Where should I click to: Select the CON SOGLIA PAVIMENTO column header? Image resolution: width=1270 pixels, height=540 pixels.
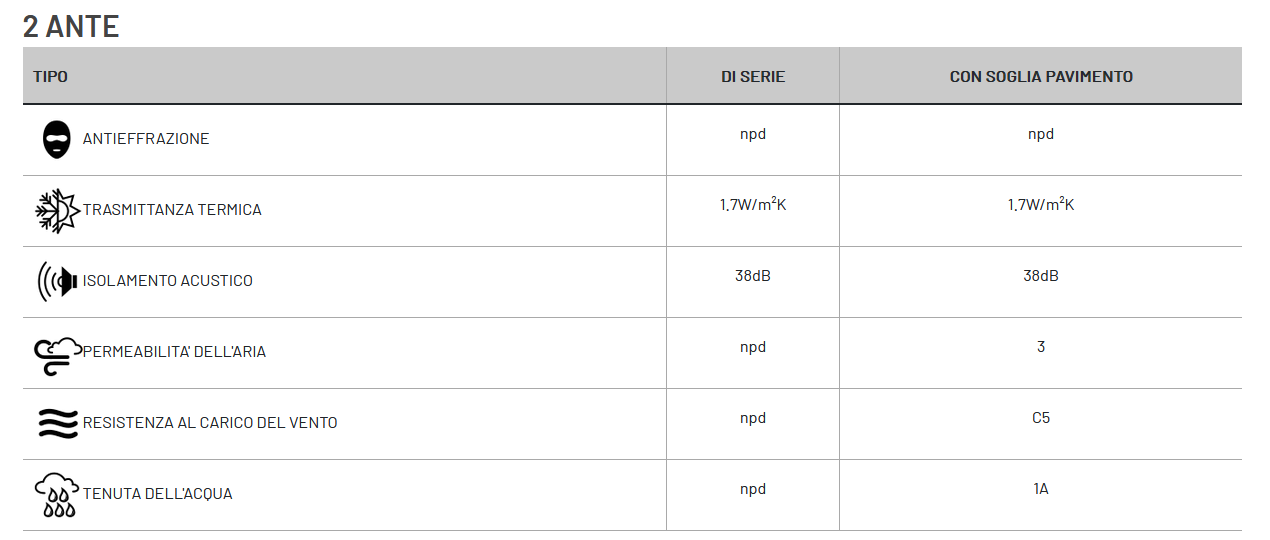coord(1041,76)
